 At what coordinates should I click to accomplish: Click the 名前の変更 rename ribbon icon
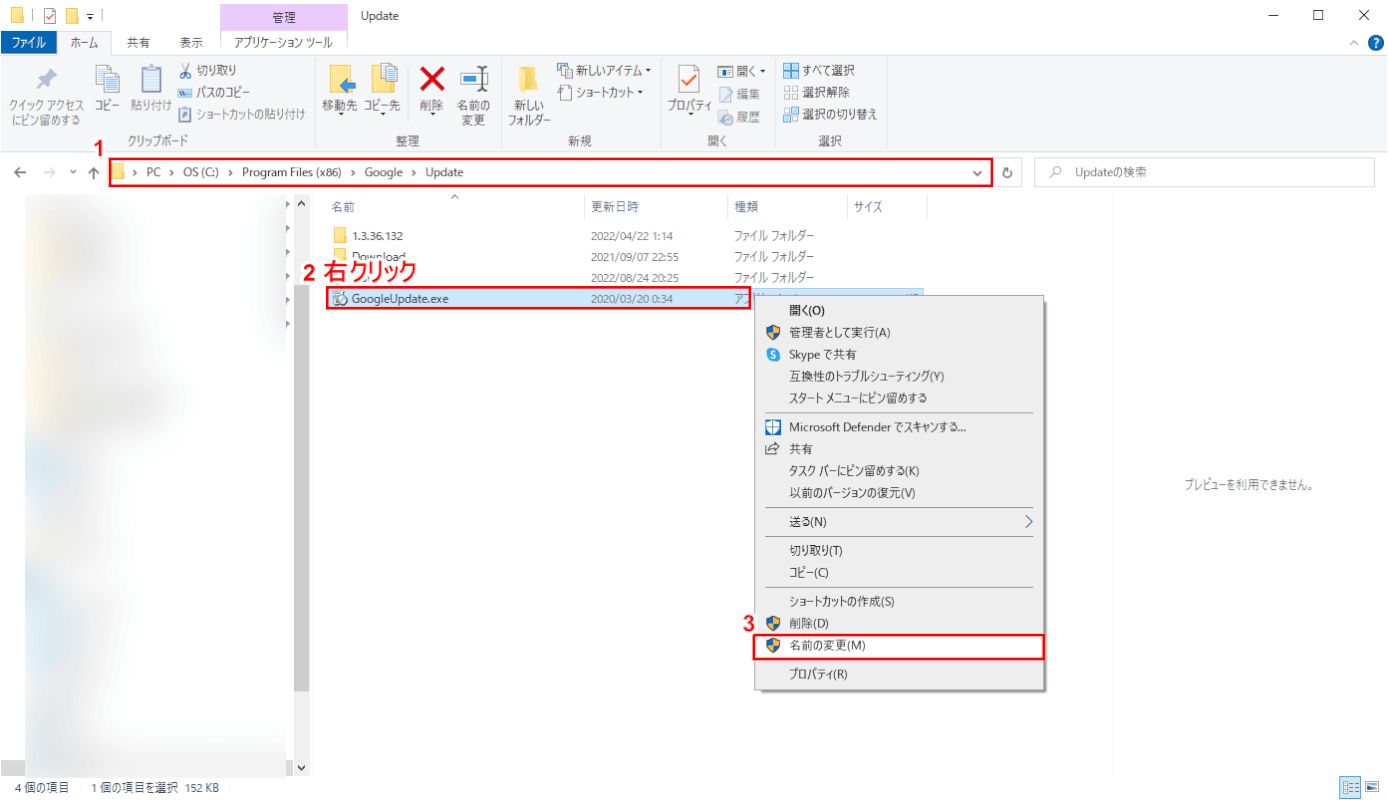pyautogui.click(x=473, y=97)
